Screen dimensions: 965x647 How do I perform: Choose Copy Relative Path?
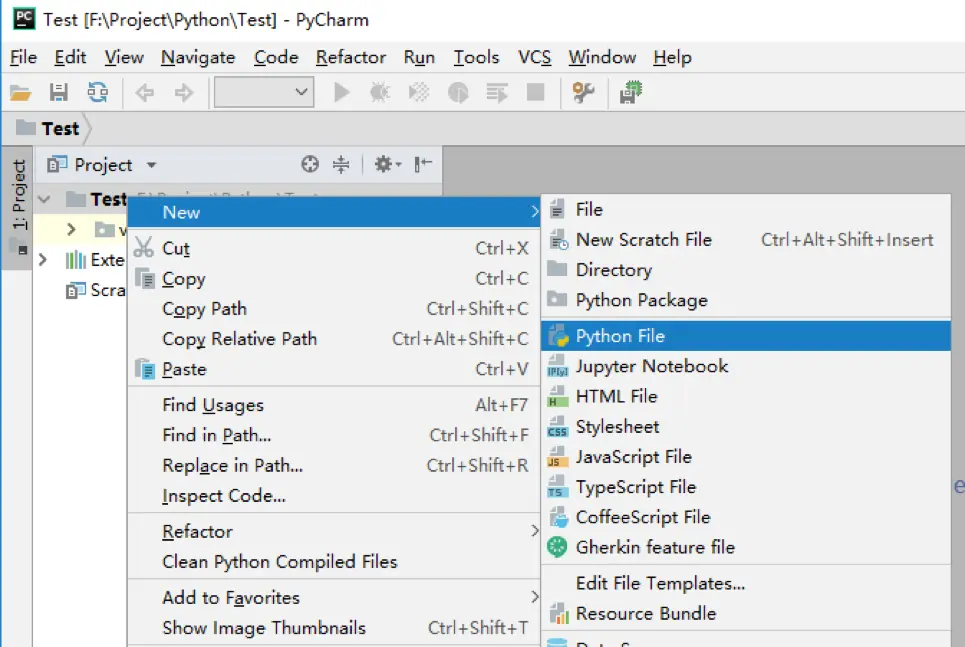coord(334,339)
